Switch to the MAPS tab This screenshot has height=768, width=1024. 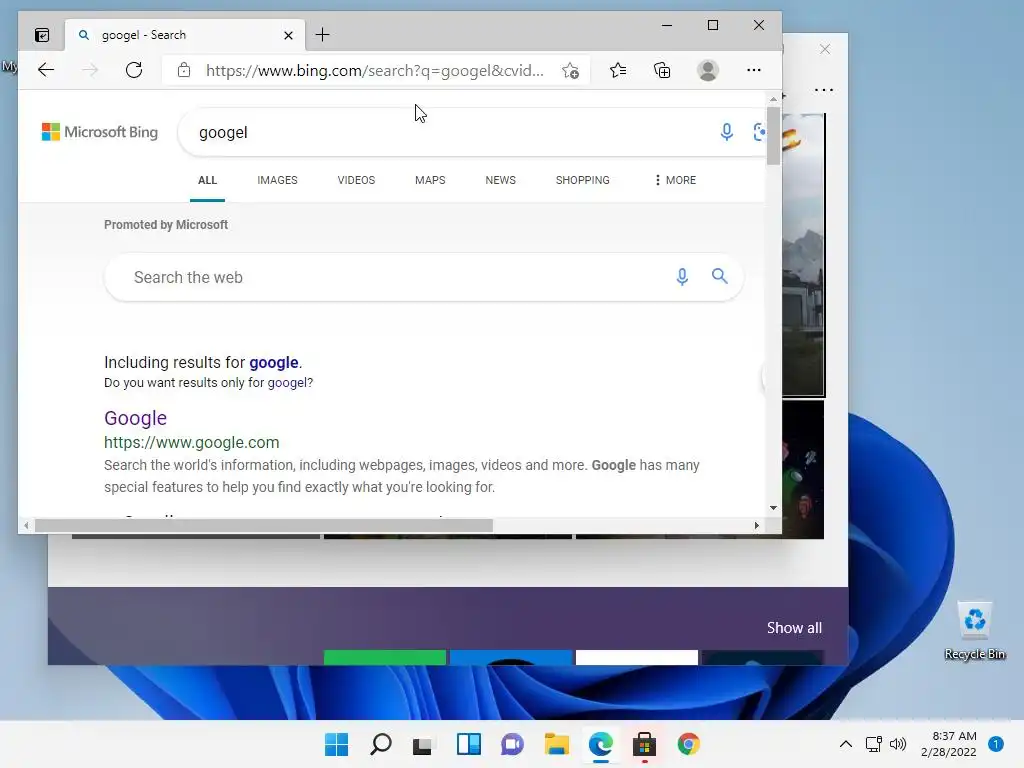[430, 180]
